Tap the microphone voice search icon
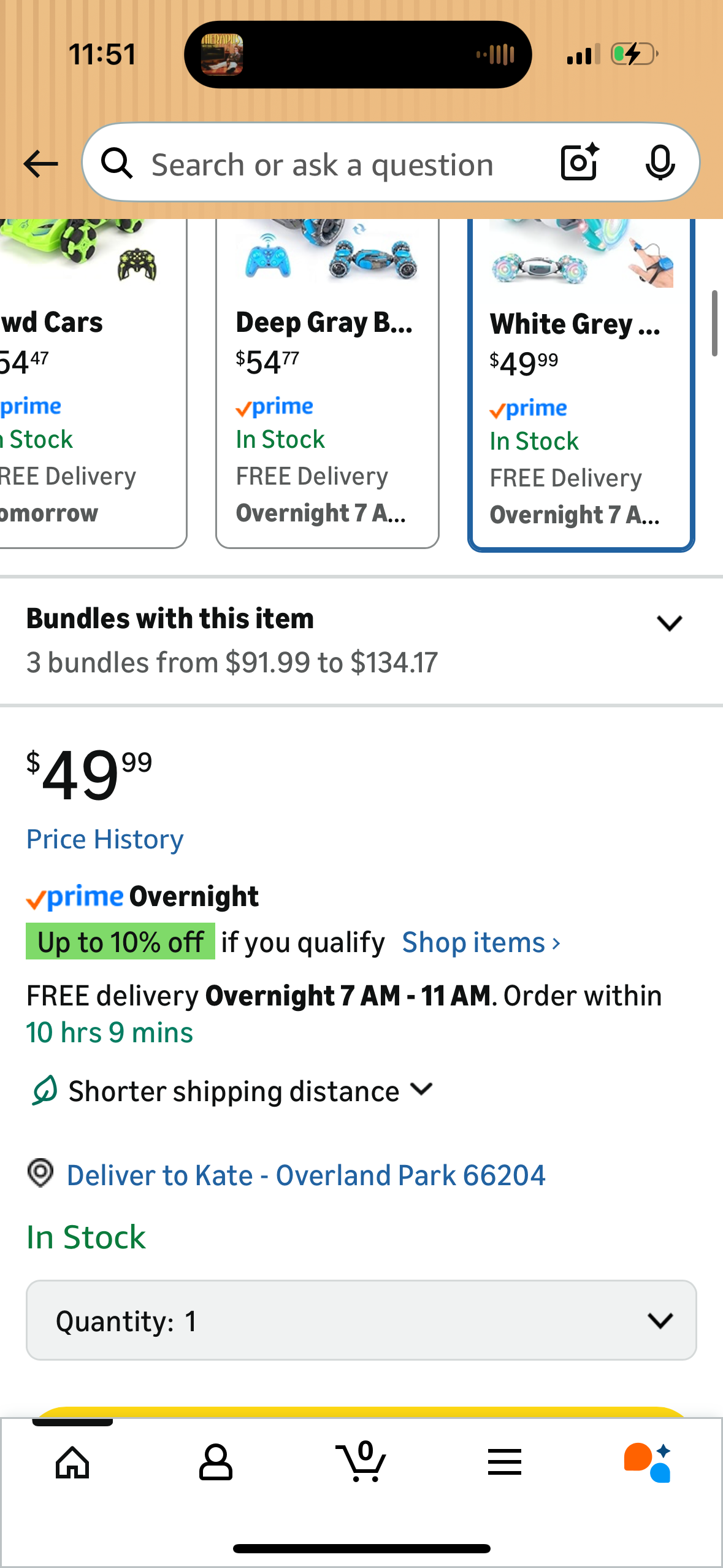 (660, 163)
